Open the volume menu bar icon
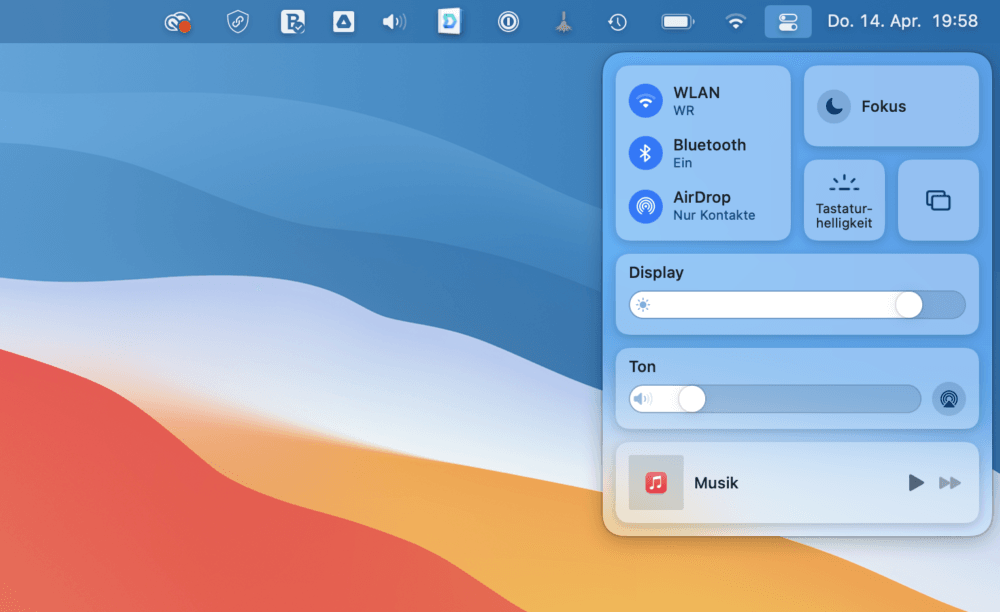Screen dimensions: 1000x612 (394, 22)
